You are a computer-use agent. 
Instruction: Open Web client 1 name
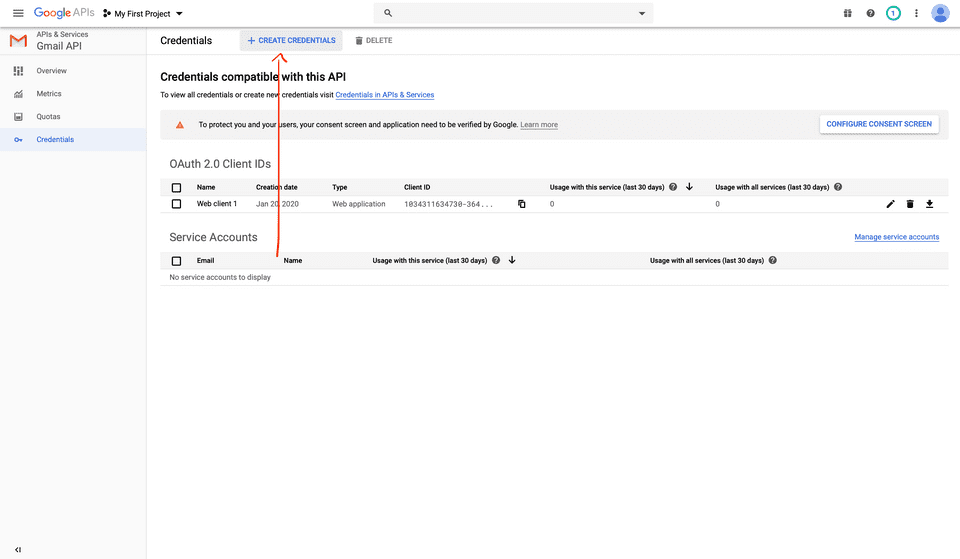point(217,204)
